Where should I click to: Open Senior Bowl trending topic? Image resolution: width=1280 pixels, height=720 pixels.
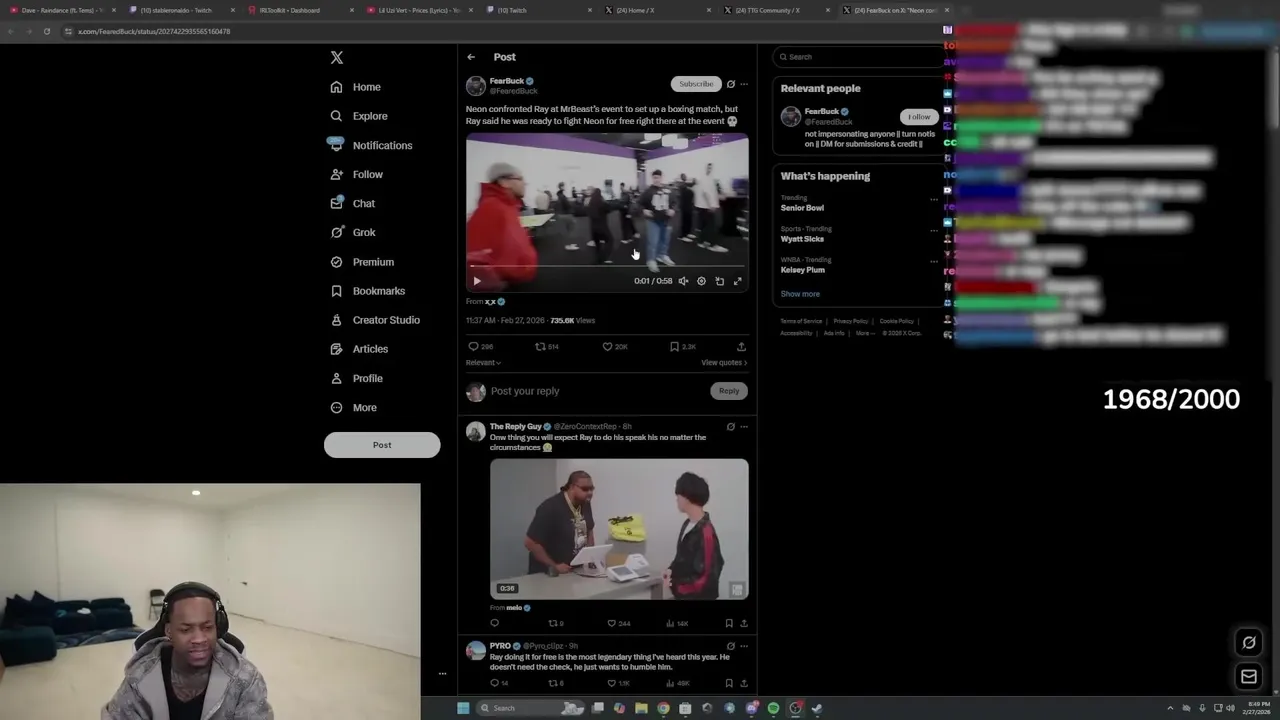pos(802,208)
